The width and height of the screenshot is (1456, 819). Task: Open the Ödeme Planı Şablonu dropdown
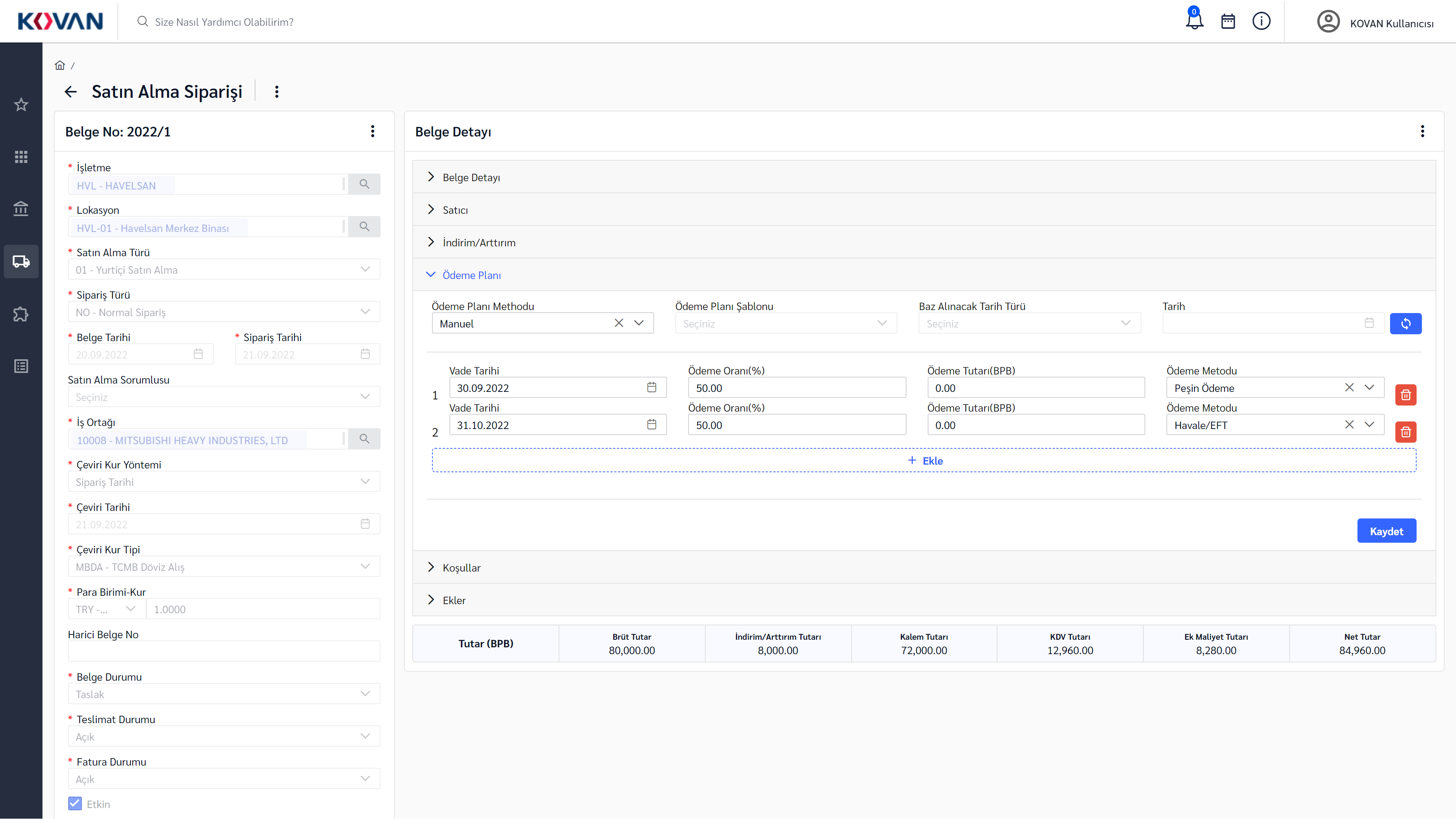pyautogui.click(x=786, y=323)
